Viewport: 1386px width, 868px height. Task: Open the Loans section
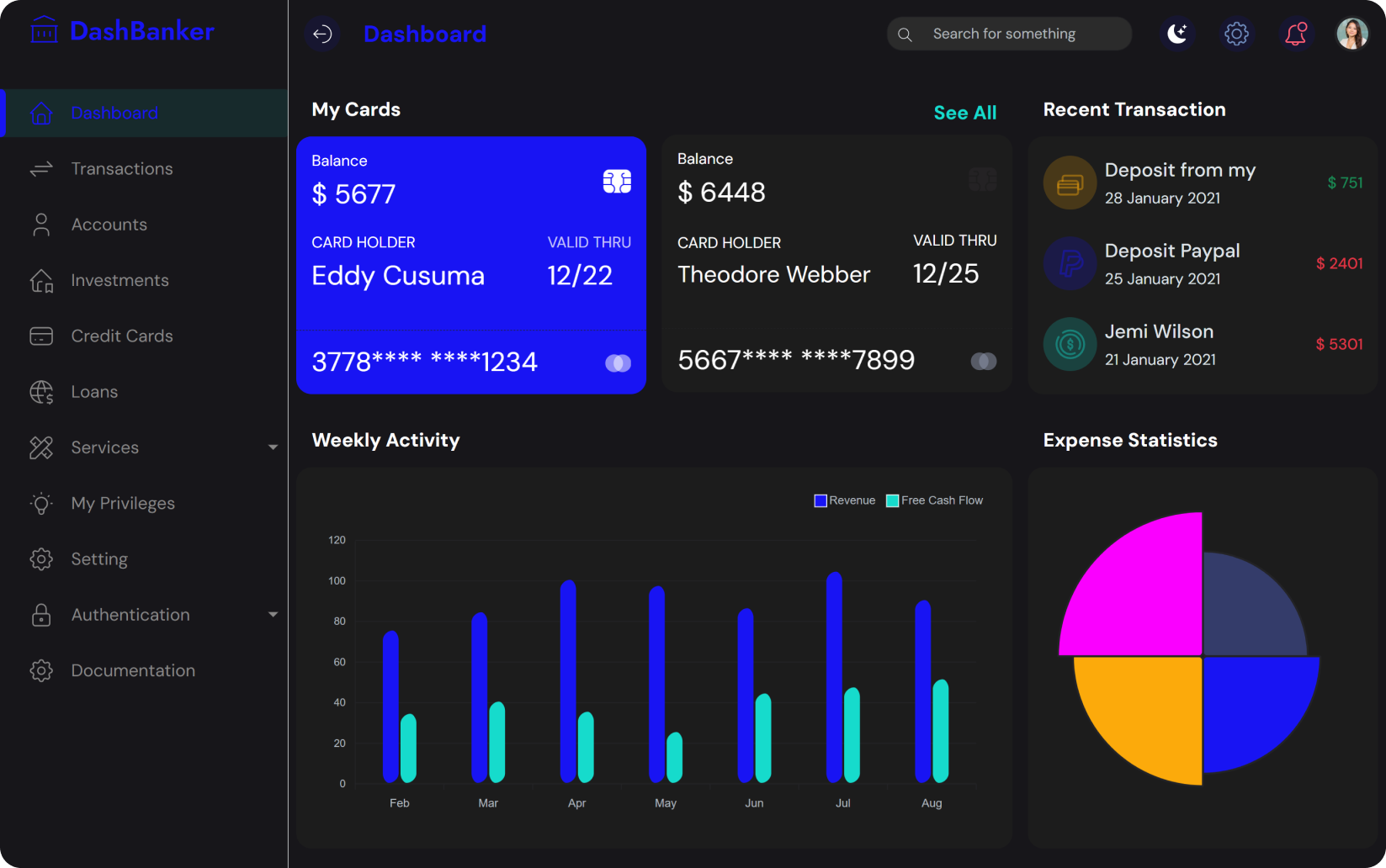pos(94,391)
